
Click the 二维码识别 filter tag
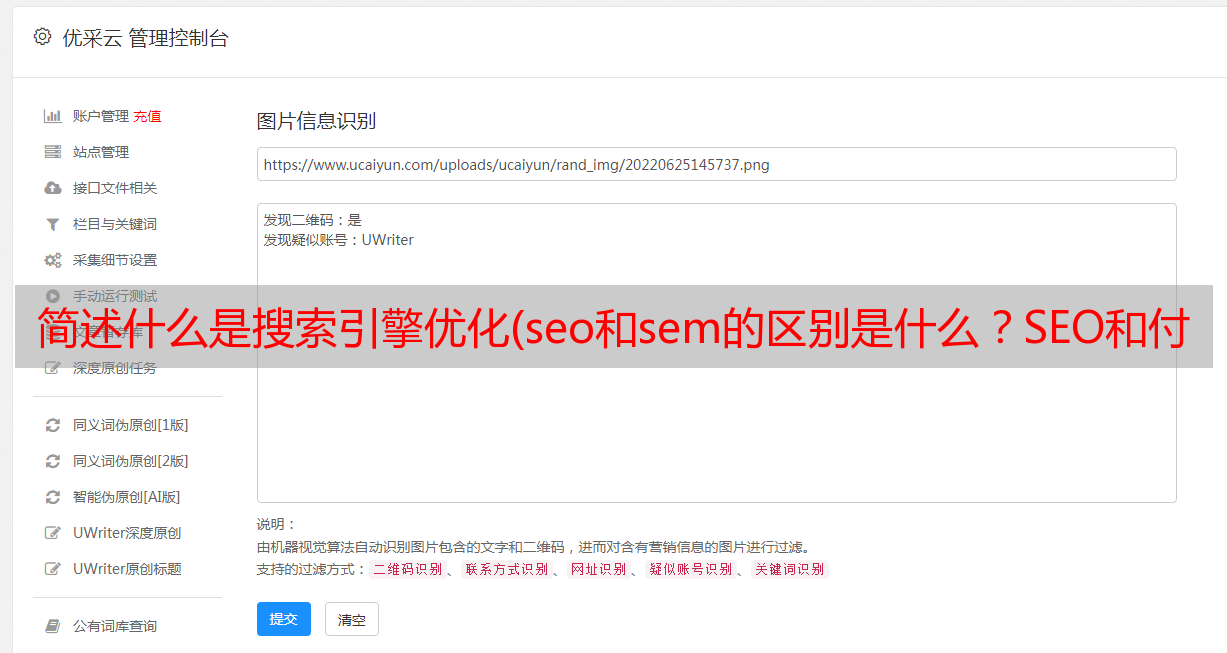point(408,569)
